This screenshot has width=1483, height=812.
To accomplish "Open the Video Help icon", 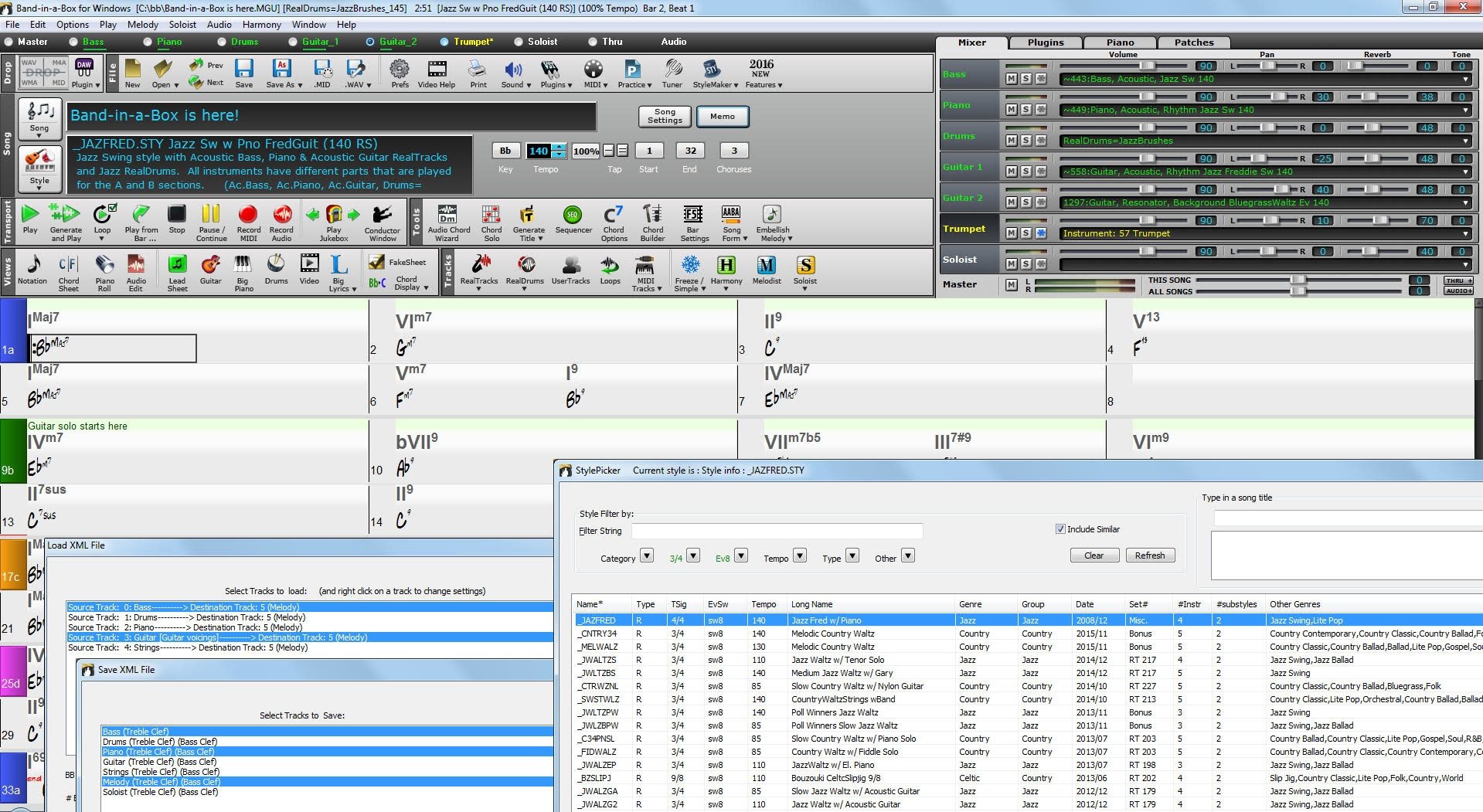I will [x=437, y=73].
